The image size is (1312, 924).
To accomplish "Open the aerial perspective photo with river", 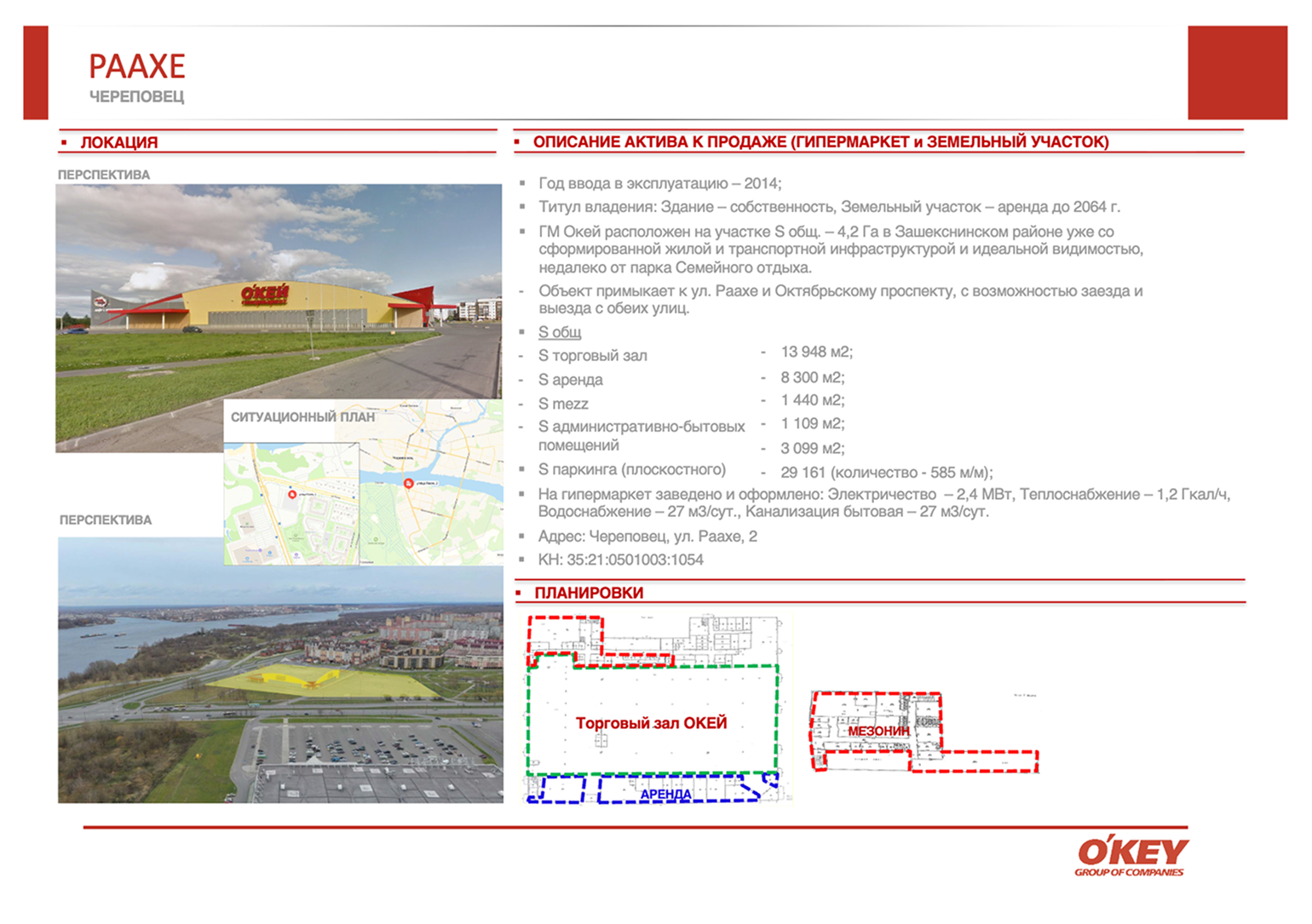I will tap(280, 670).
